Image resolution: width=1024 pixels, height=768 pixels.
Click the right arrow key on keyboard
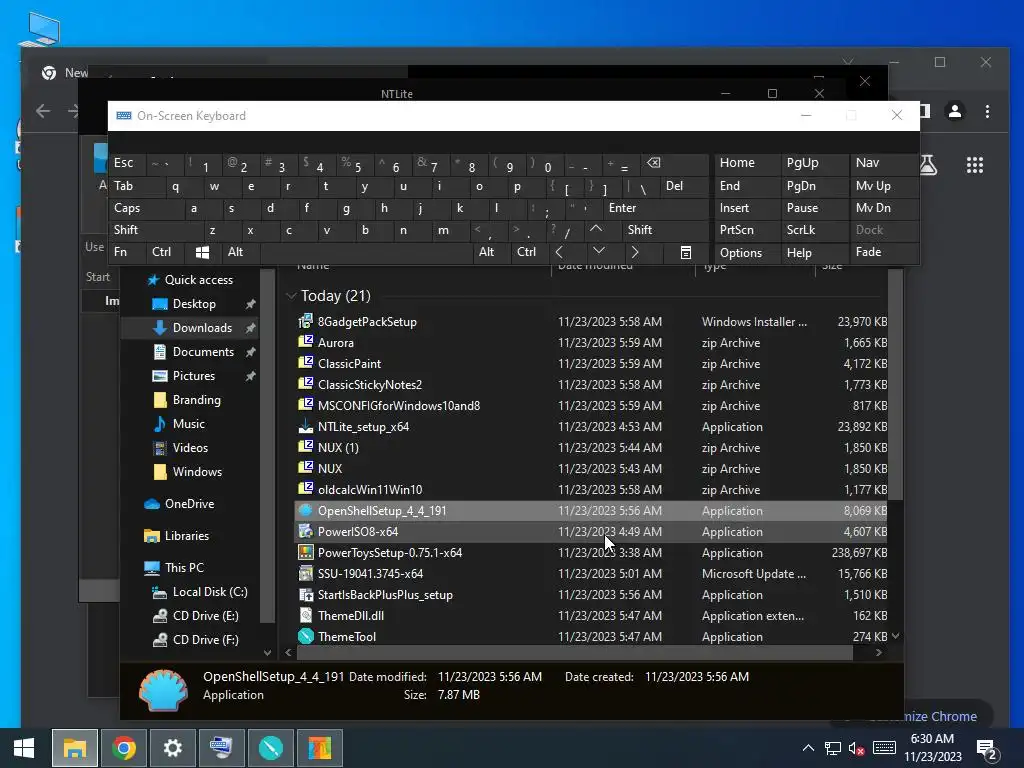click(635, 252)
